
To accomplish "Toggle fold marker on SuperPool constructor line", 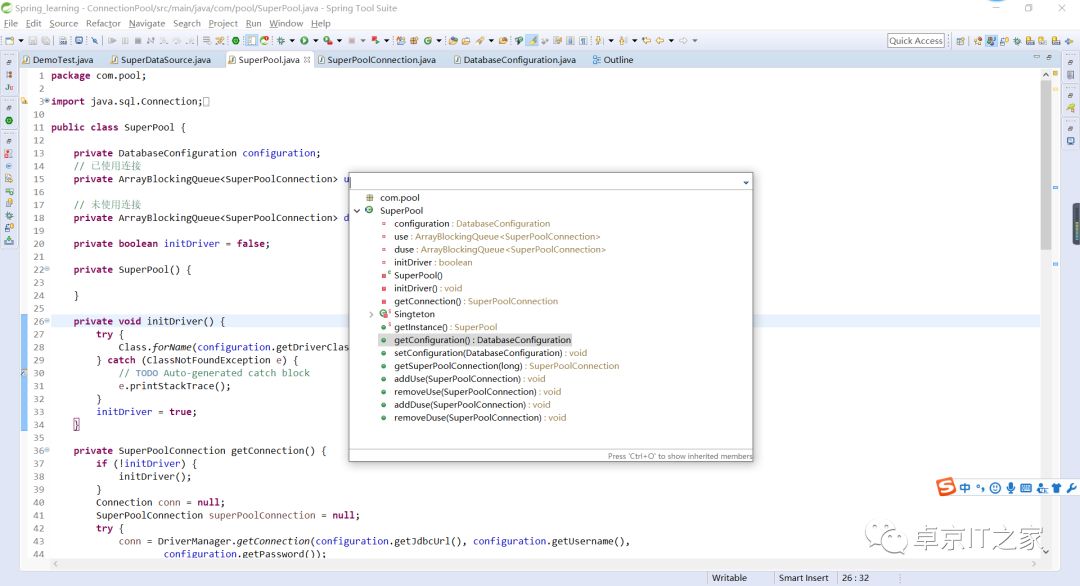I will 46,269.
